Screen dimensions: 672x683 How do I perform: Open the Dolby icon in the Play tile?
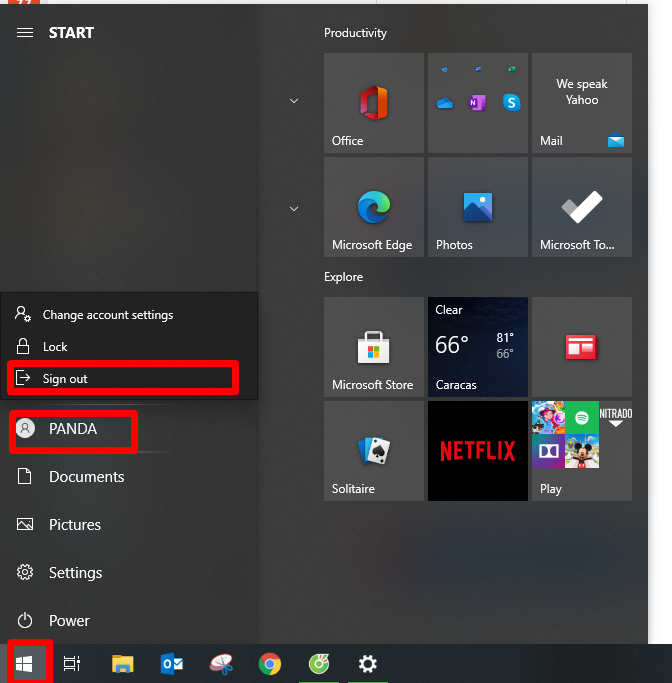[x=548, y=451]
